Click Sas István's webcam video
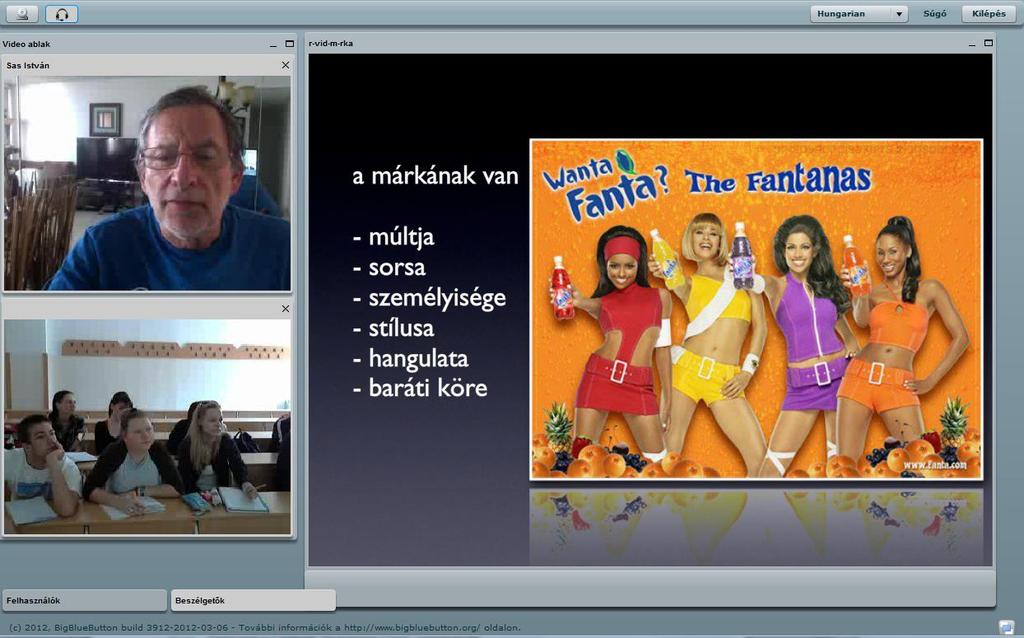Screen dimensions: 1024x638 tap(148, 183)
